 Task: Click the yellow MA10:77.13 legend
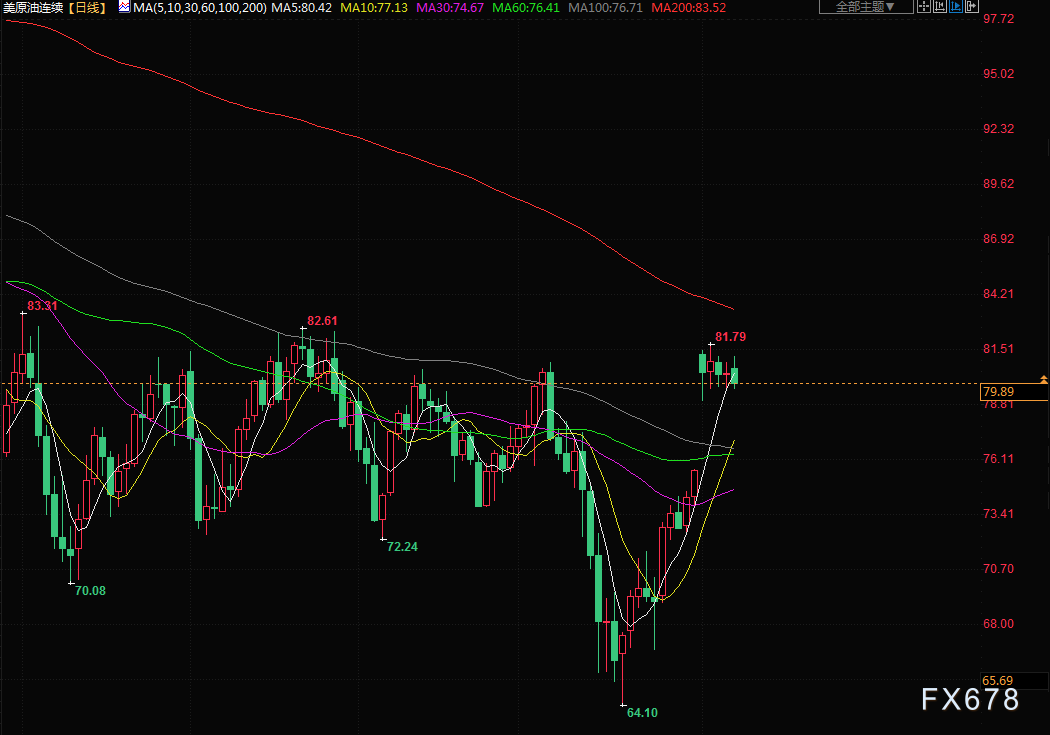[374, 8]
